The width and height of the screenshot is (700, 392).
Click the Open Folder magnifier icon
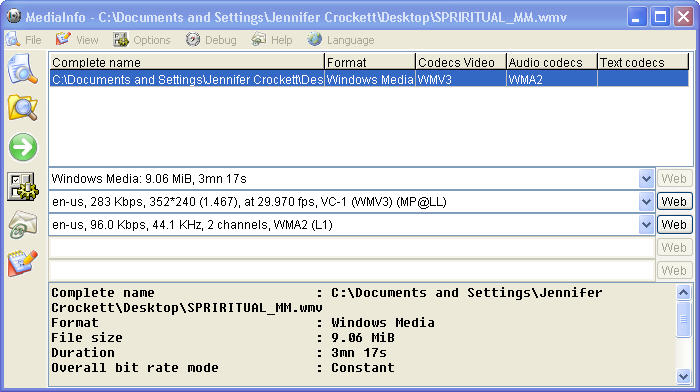[x=22, y=108]
